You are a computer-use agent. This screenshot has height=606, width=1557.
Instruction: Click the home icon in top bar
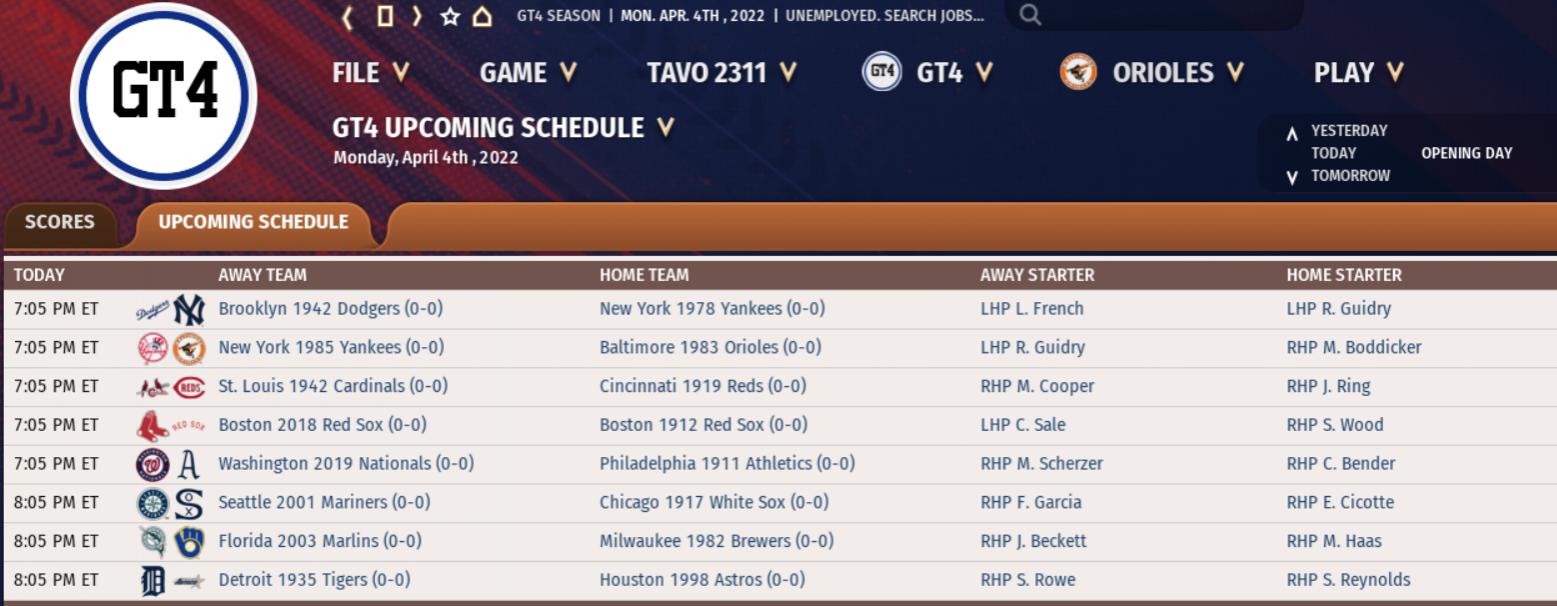482,16
